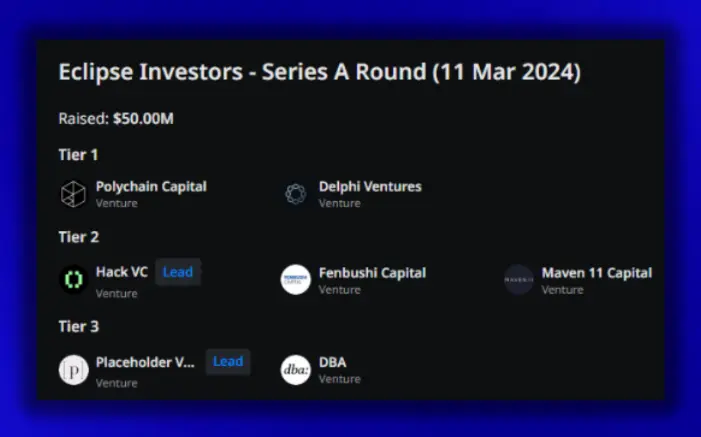Click the Tier 1 heading

click(x=78, y=155)
